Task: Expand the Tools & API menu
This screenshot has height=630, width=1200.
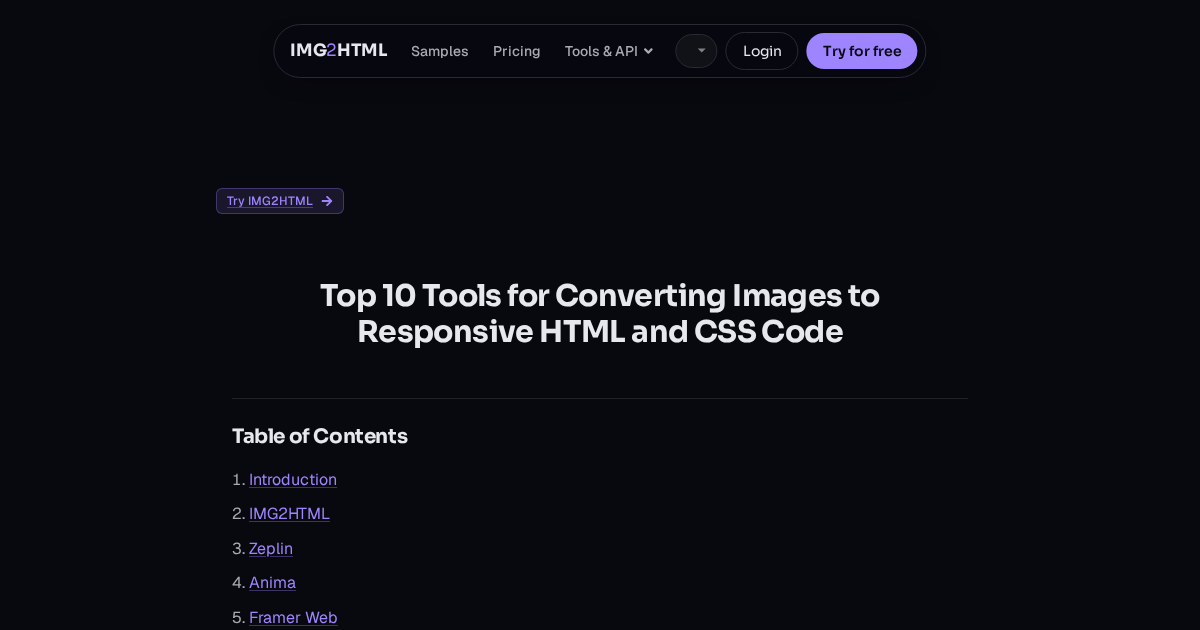Action: [609, 51]
